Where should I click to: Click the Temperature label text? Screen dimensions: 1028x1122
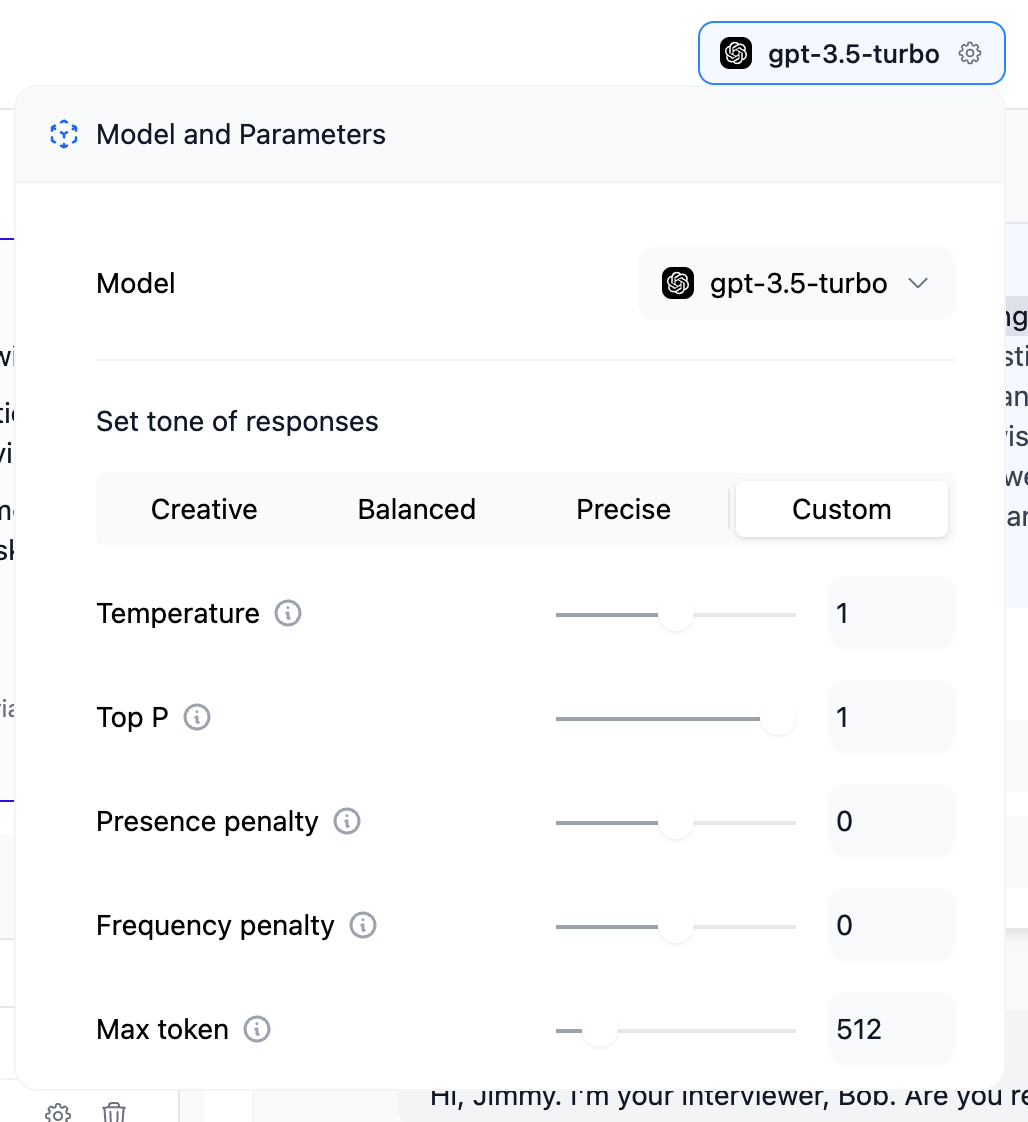pyautogui.click(x=178, y=613)
